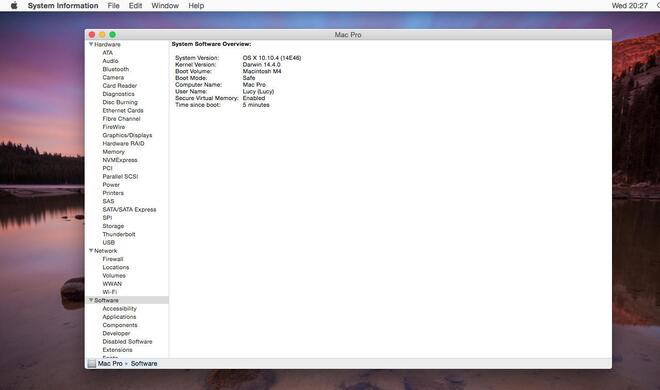Click the Wed 20:27 clock in menu bar
The image size is (660, 390).
[x=629, y=5]
